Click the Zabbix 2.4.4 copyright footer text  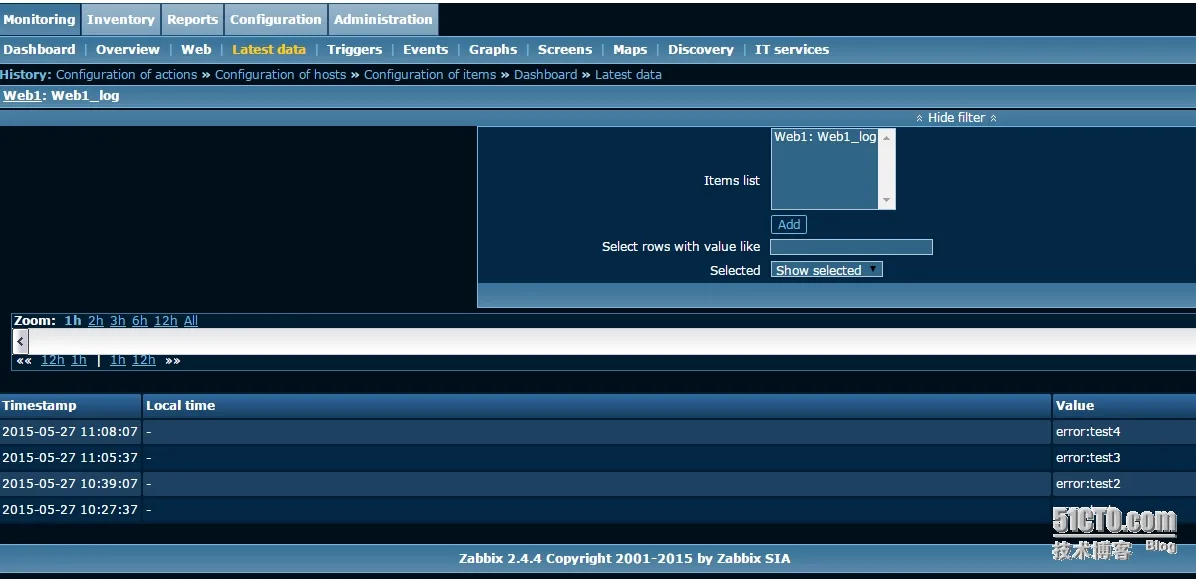(625, 558)
